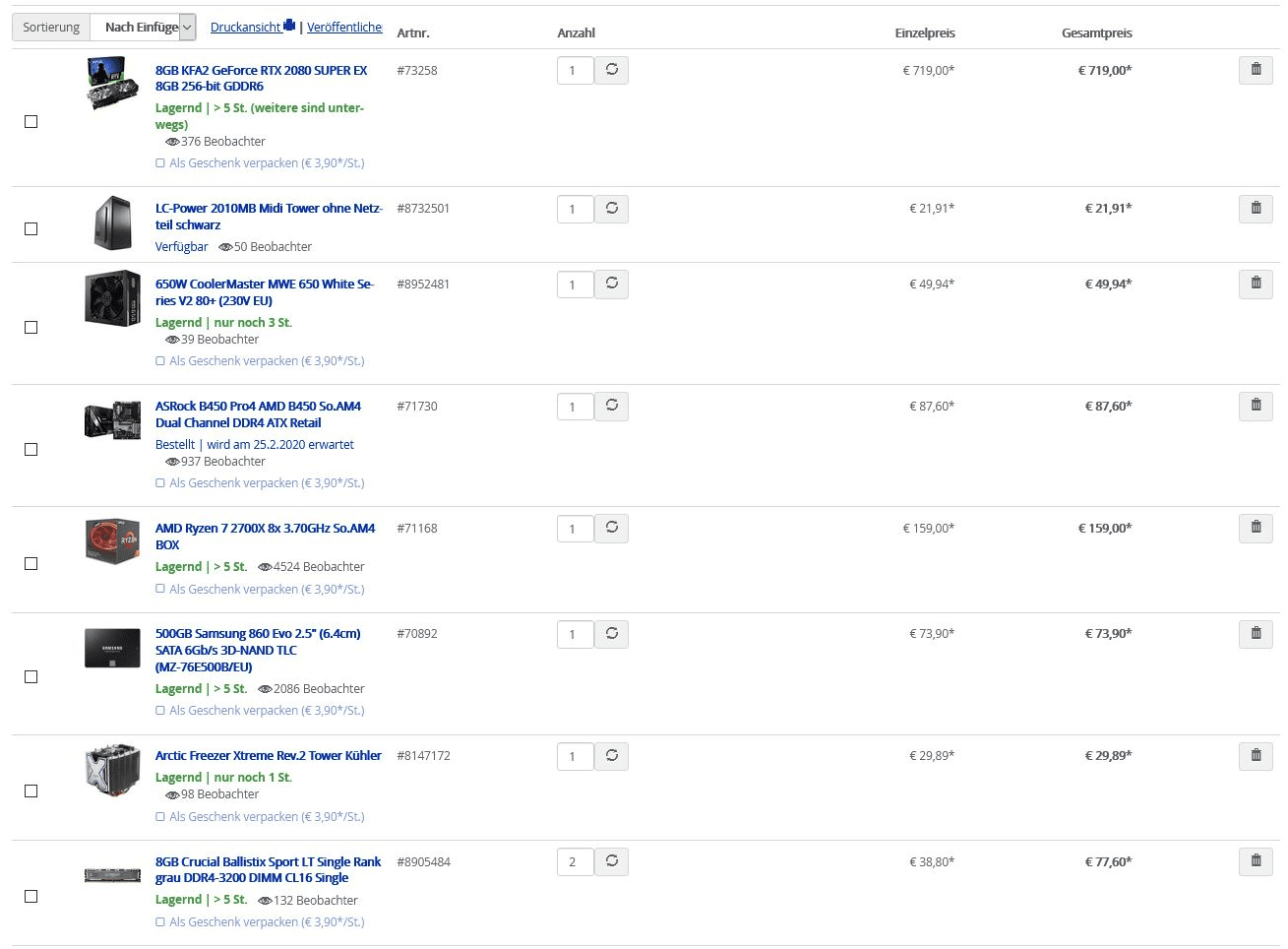Update quantity of LC-Power 2010MB tower
This screenshot has width=1288, height=949.
click(611, 209)
